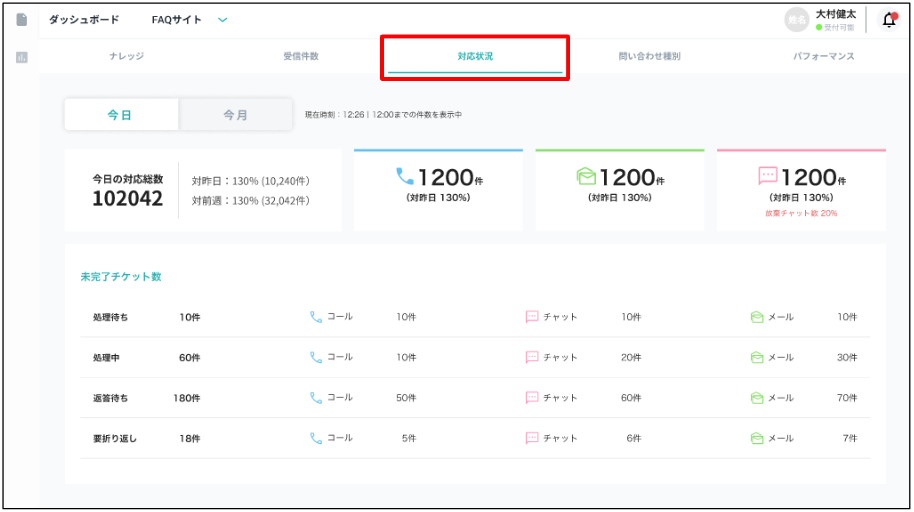Click the メール icon in 返答待ち row
Image resolution: width=914 pixels, height=512 pixels.
coord(757,398)
